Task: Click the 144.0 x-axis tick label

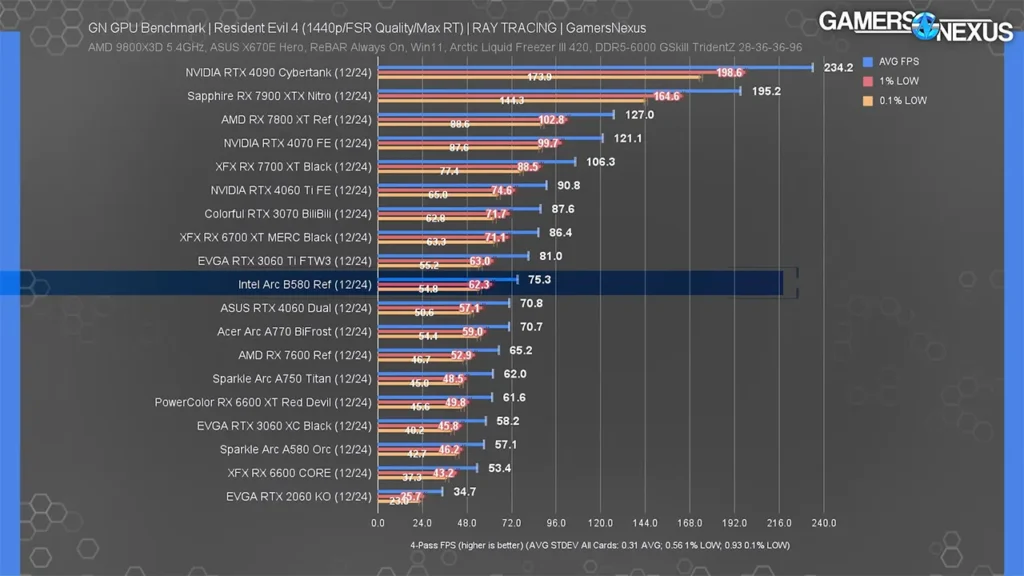Action: (x=645, y=523)
